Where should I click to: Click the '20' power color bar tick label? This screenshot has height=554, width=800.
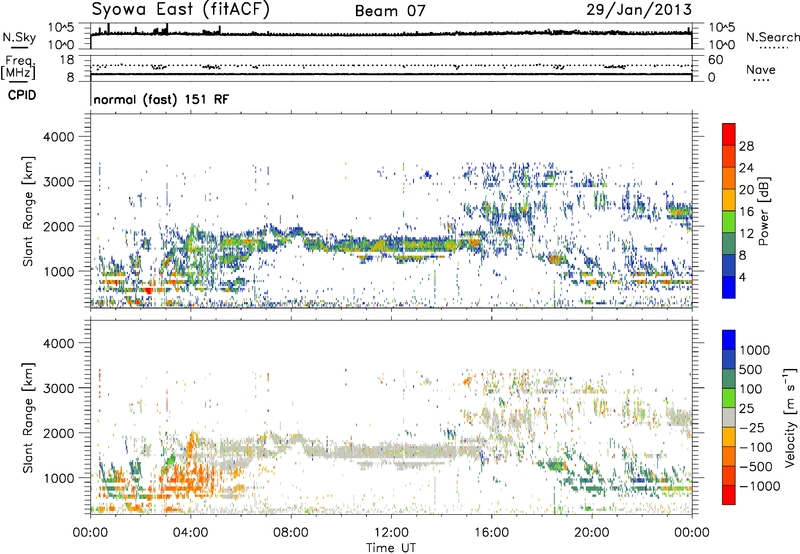pos(746,190)
